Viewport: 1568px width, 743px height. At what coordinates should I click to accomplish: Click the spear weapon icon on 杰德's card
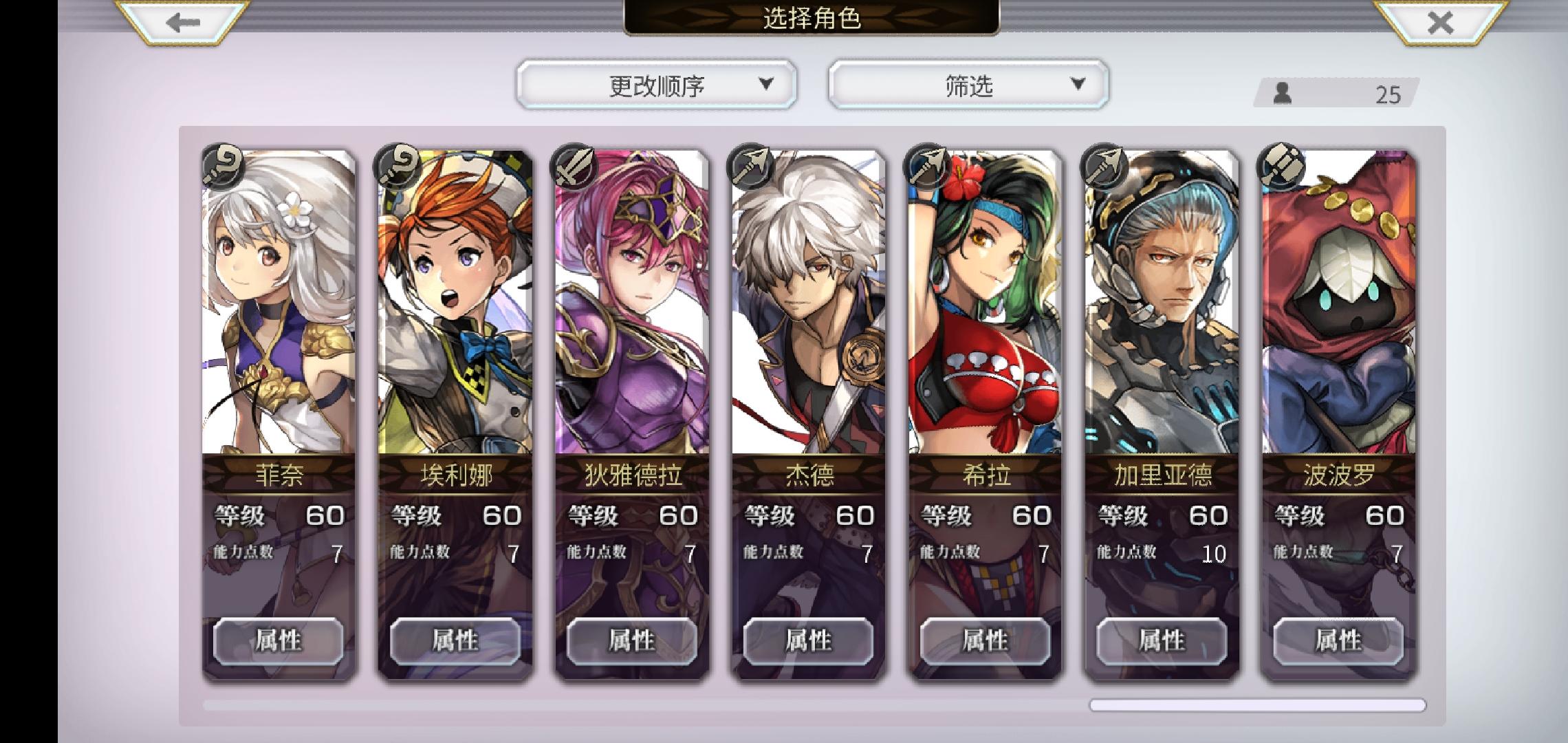point(752,166)
